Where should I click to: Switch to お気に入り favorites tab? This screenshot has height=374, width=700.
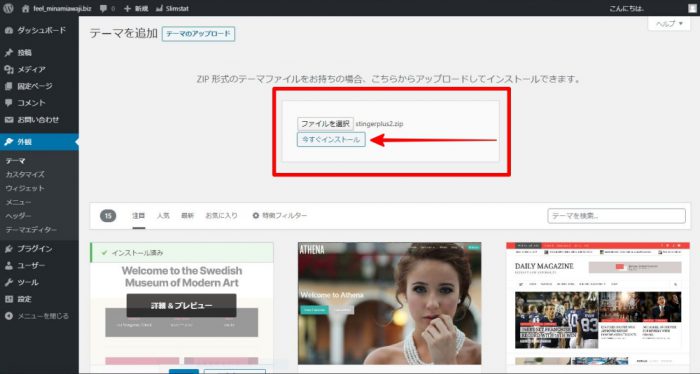tap(221, 216)
